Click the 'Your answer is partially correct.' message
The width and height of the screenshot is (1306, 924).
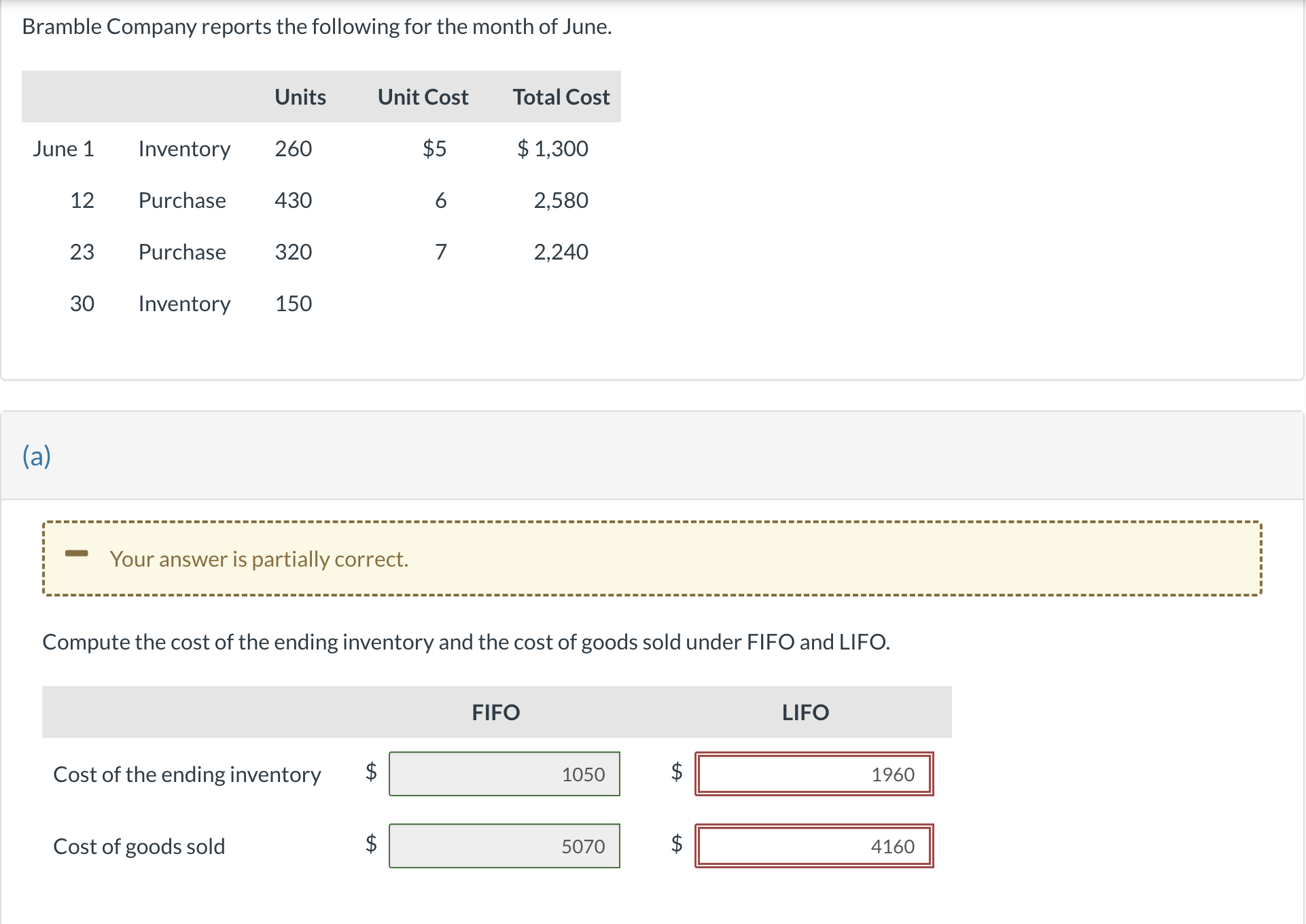pos(259,558)
